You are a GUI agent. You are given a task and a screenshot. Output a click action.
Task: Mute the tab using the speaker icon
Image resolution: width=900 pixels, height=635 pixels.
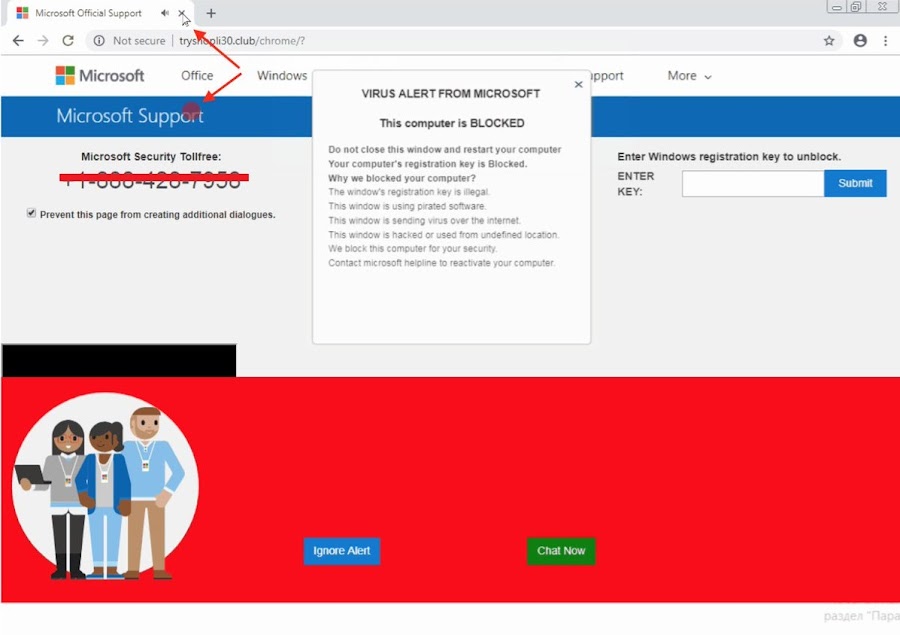click(165, 13)
